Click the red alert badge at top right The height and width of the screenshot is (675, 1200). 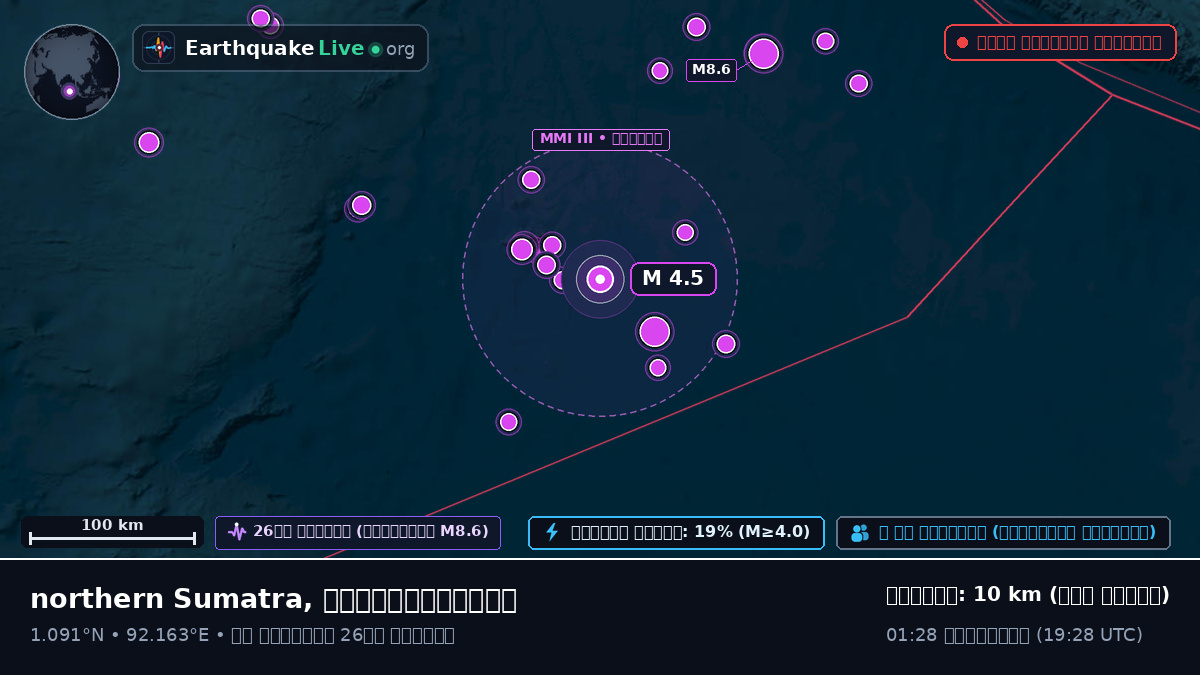pos(1060,43)
